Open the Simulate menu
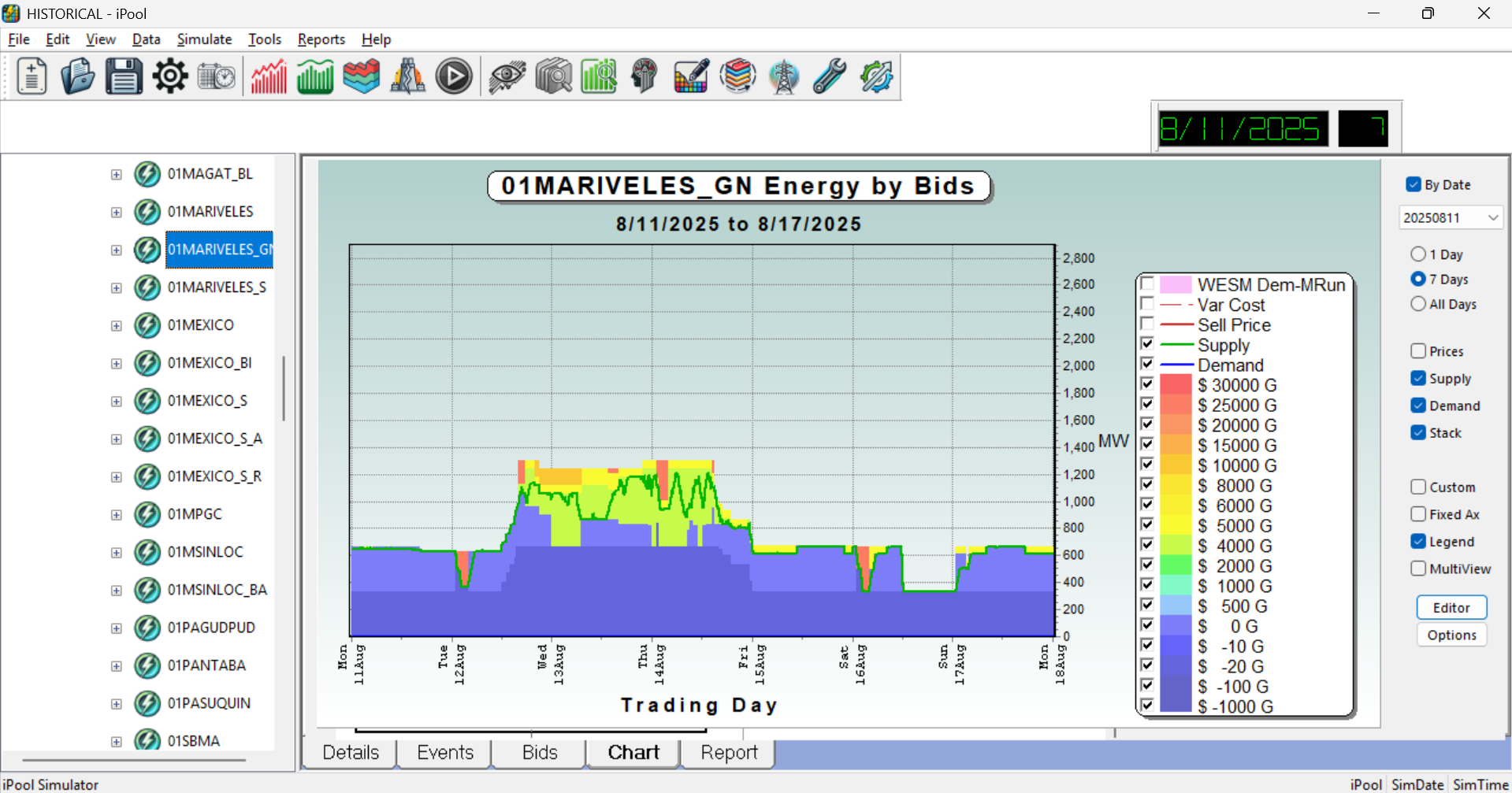 (204, 39)
